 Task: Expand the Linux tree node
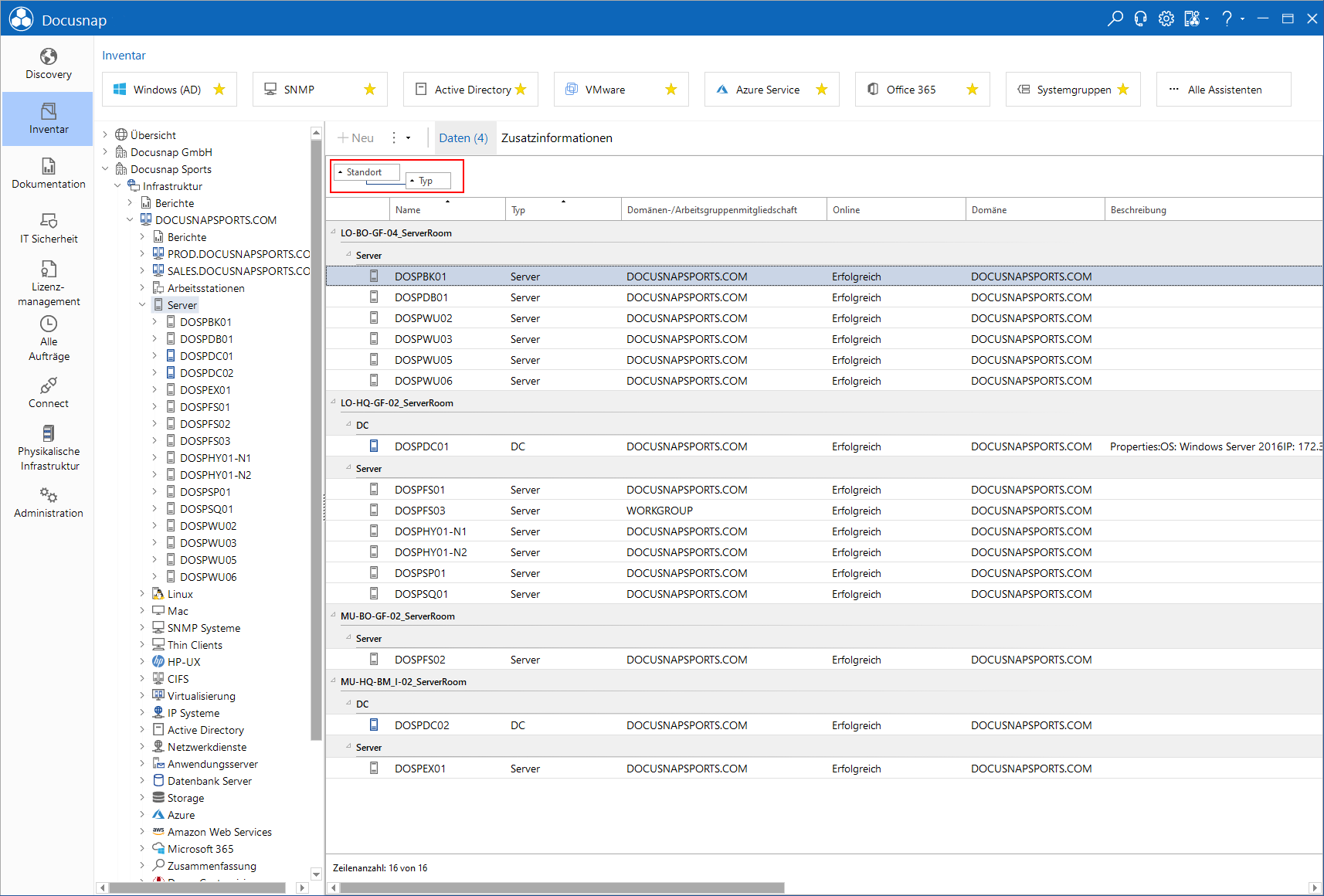[x=142, y=593]
